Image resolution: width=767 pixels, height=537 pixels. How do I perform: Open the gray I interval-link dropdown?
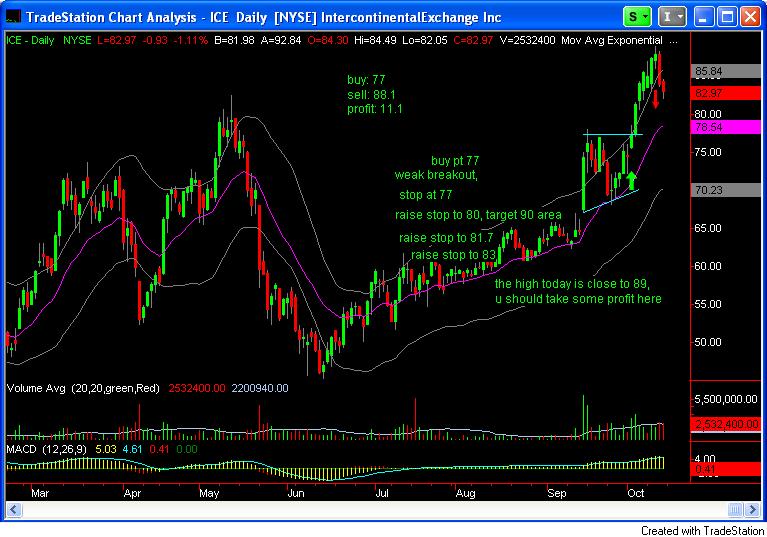click(672, 17)
